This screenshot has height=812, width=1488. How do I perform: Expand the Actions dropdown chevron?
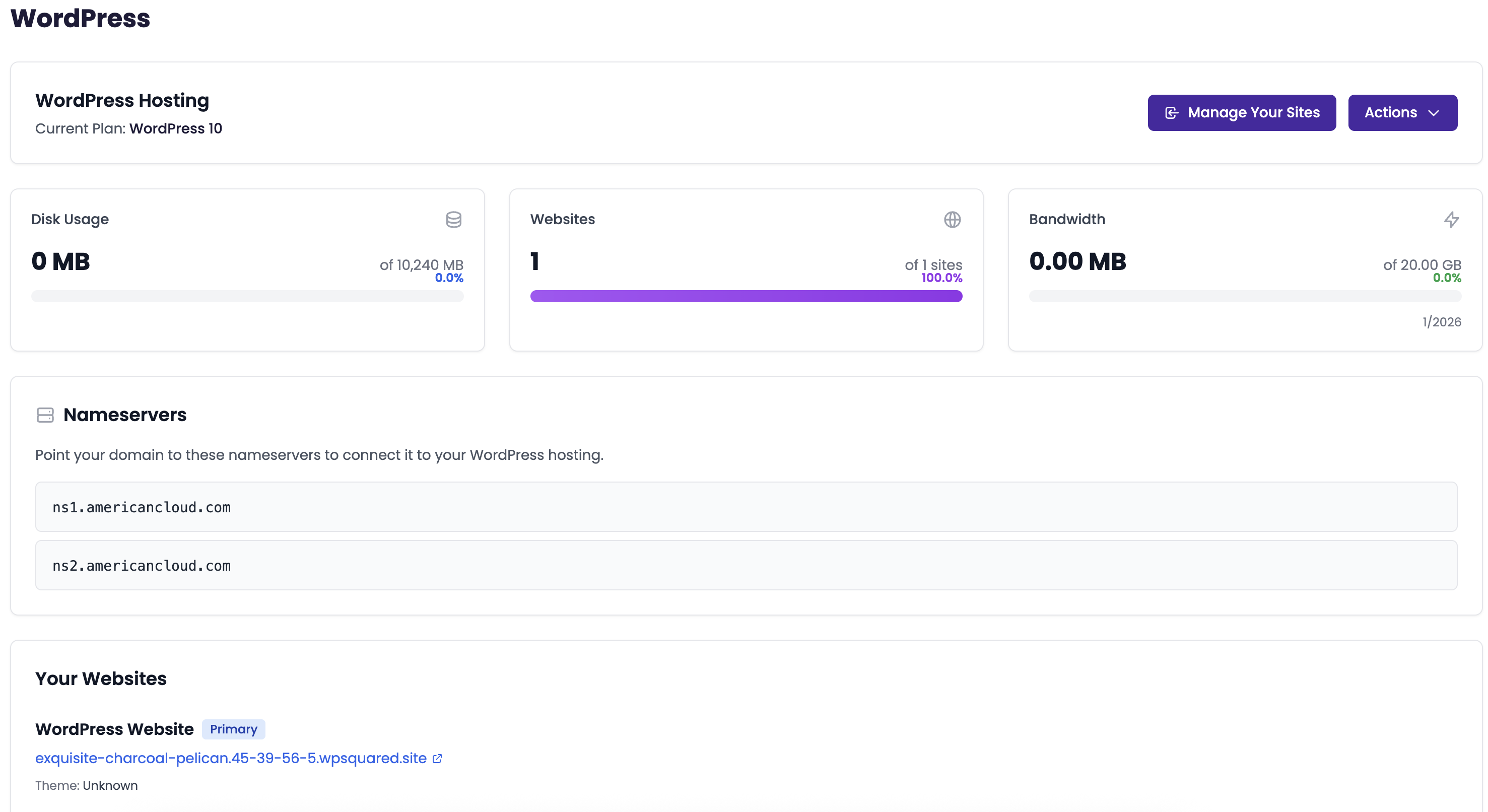coord(1433,113)
